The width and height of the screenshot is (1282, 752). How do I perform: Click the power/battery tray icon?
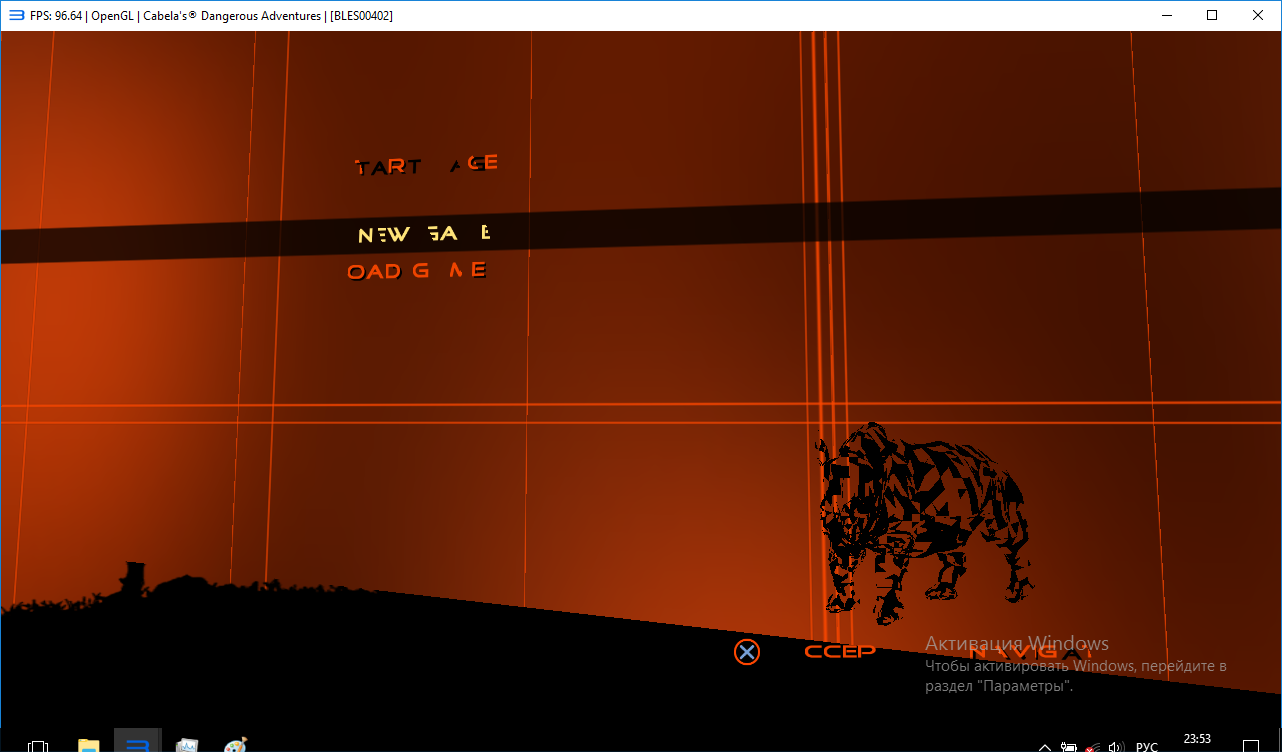(1068, 747)
